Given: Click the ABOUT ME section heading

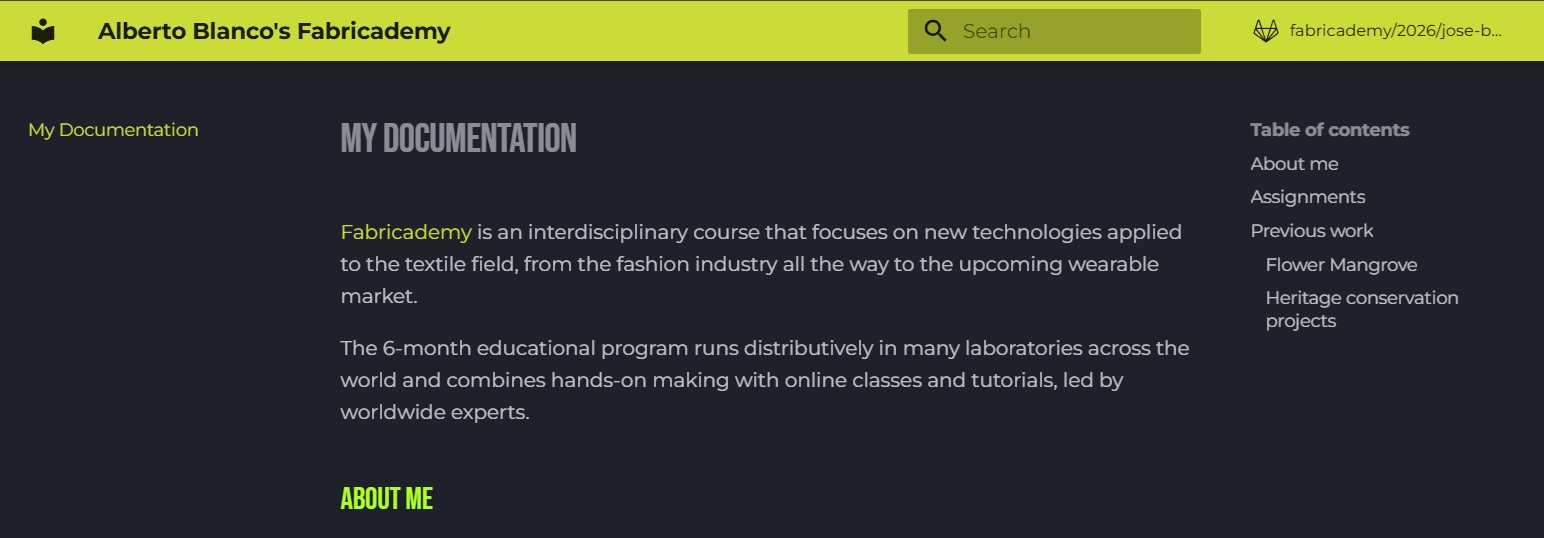Looking at the screenshot, I should (x=386, y=499).
